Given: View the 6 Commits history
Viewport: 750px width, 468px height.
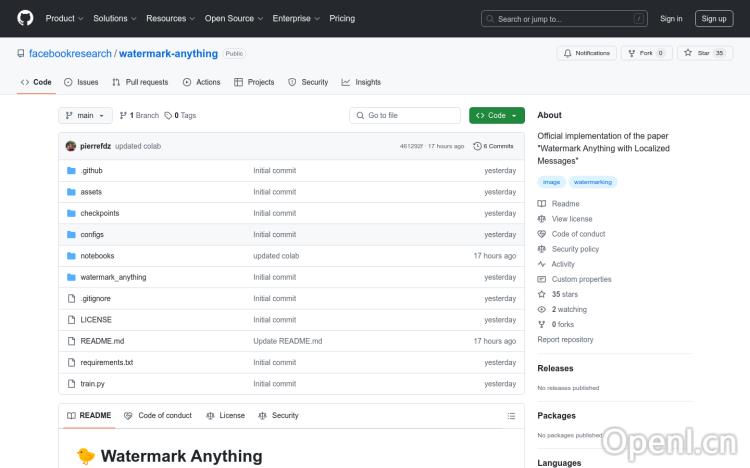Looking at the screenshot, I should (494, 146).
